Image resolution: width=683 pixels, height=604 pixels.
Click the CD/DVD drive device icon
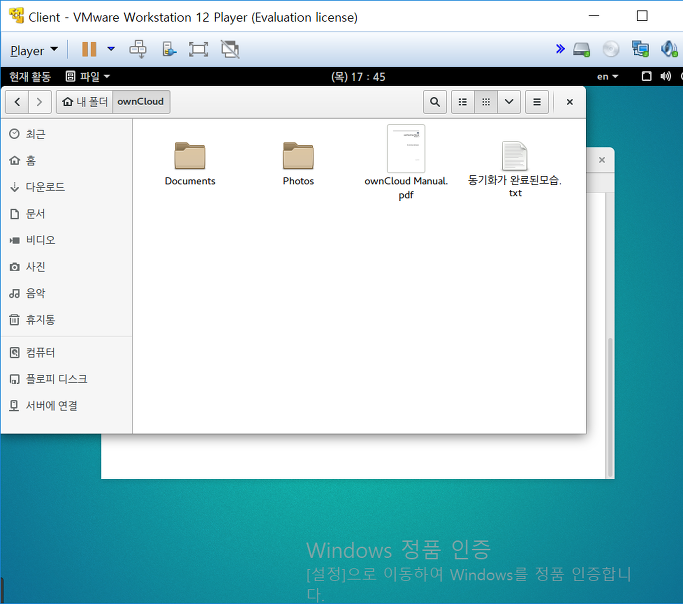pos(611,49)
